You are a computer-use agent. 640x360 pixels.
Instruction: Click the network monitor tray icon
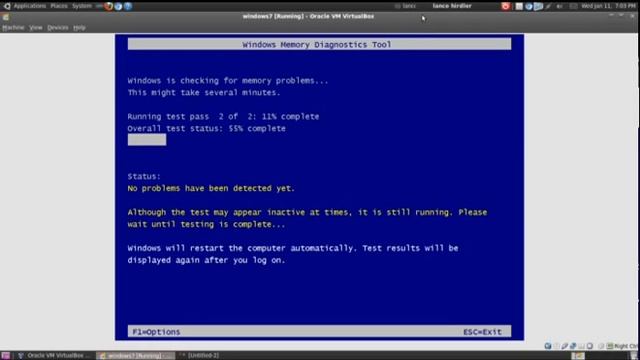click(538, 6)
